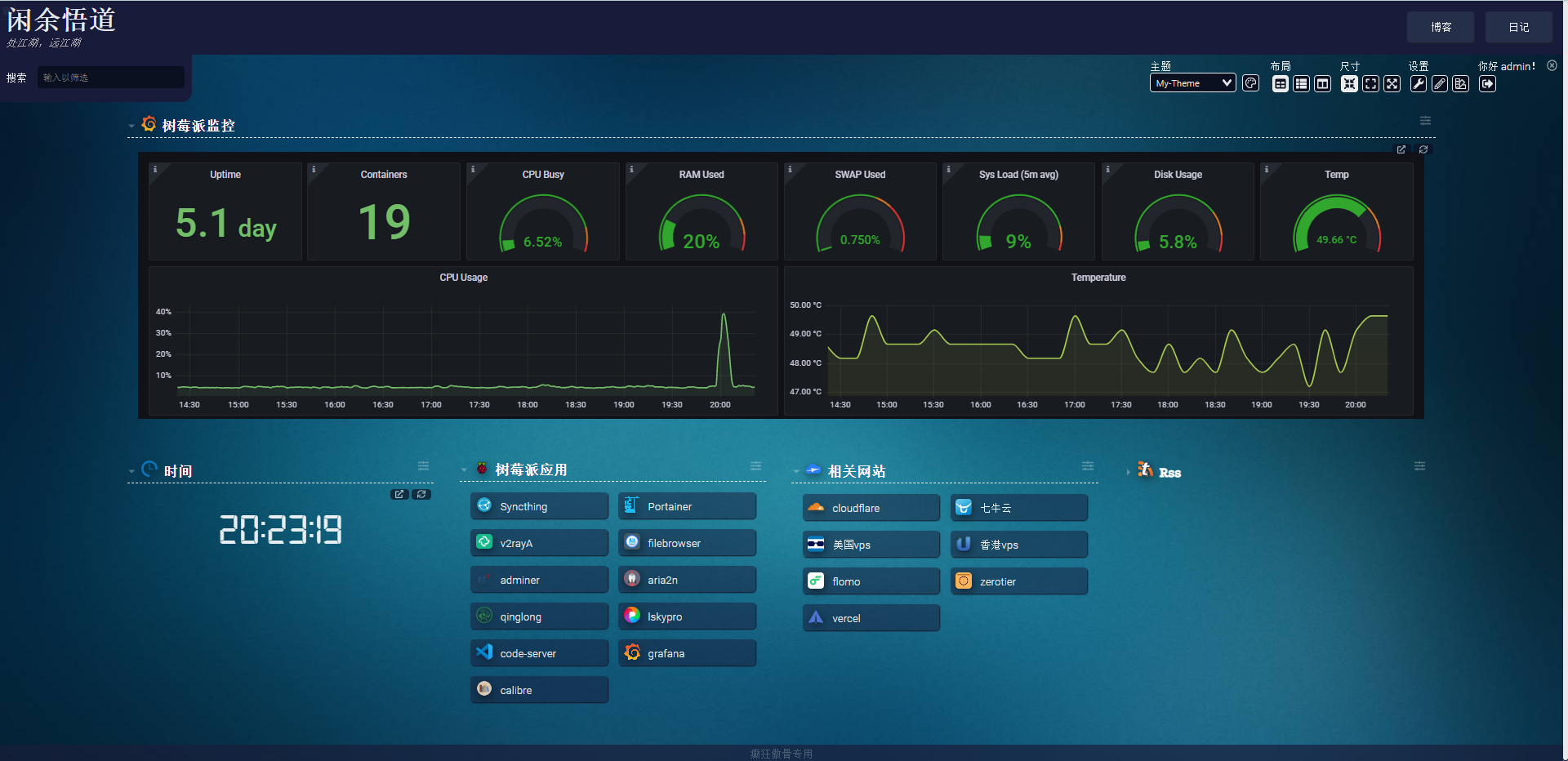Image resolution: width=1568 pixels, height=761 pixels.
Task: Click the Temp gauge panel
Action: 1336,212
